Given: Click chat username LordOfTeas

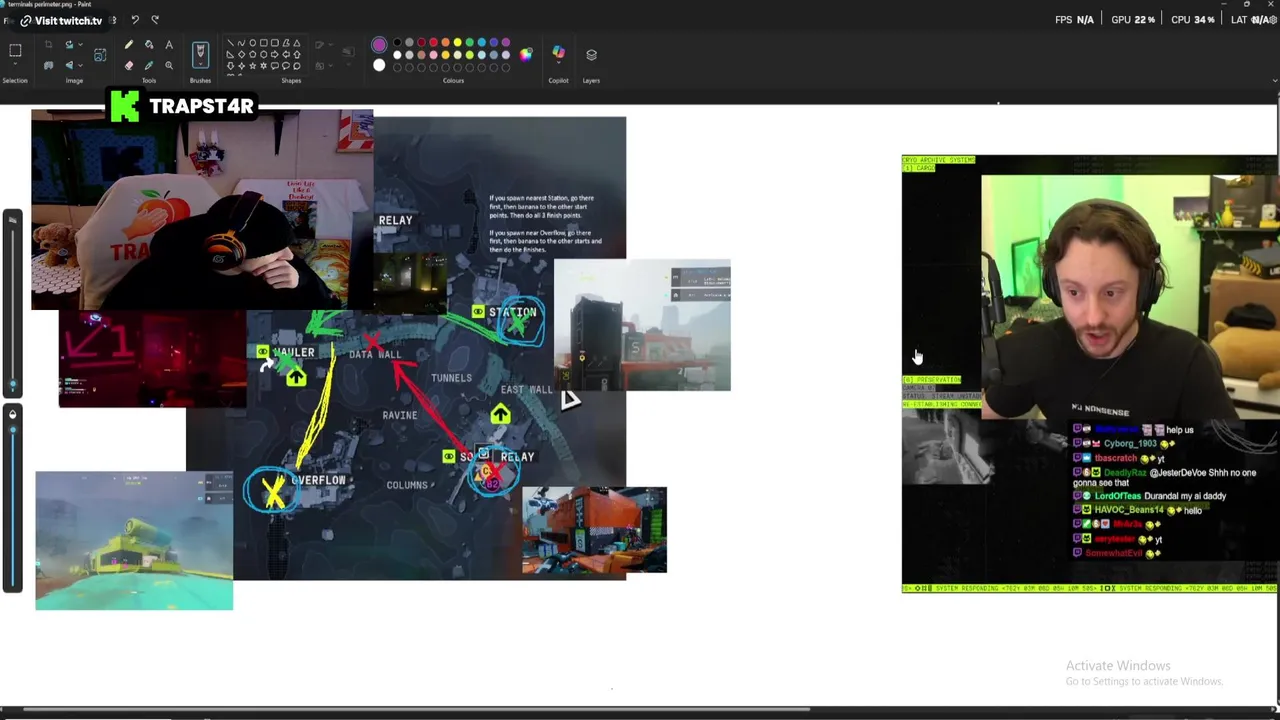Looking at the screenshot, I should point(1117,496).
